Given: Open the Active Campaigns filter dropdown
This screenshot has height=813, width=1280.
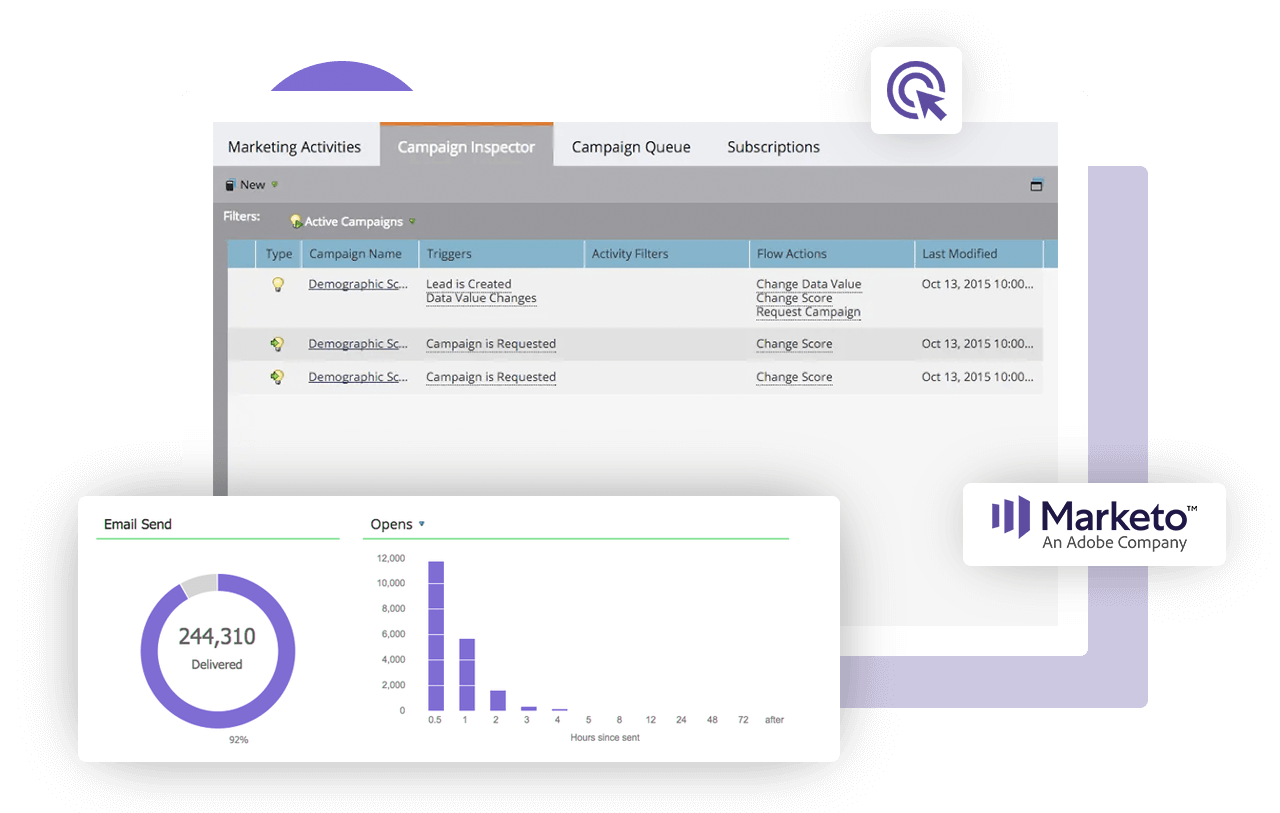Looking at the screenshot, I should coord(412,222).
